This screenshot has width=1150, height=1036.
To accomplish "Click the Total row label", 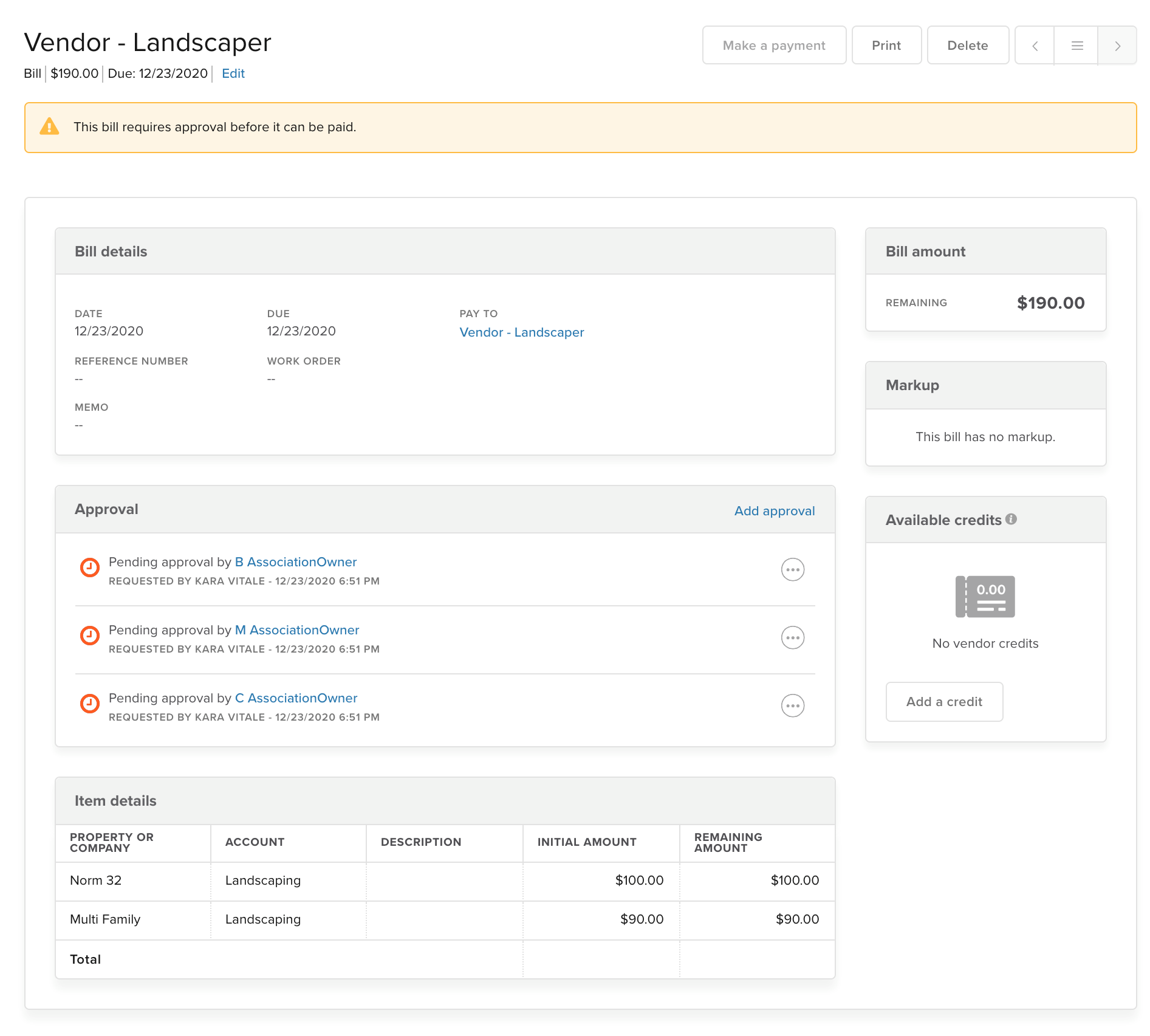I will (x=86, y=959).
